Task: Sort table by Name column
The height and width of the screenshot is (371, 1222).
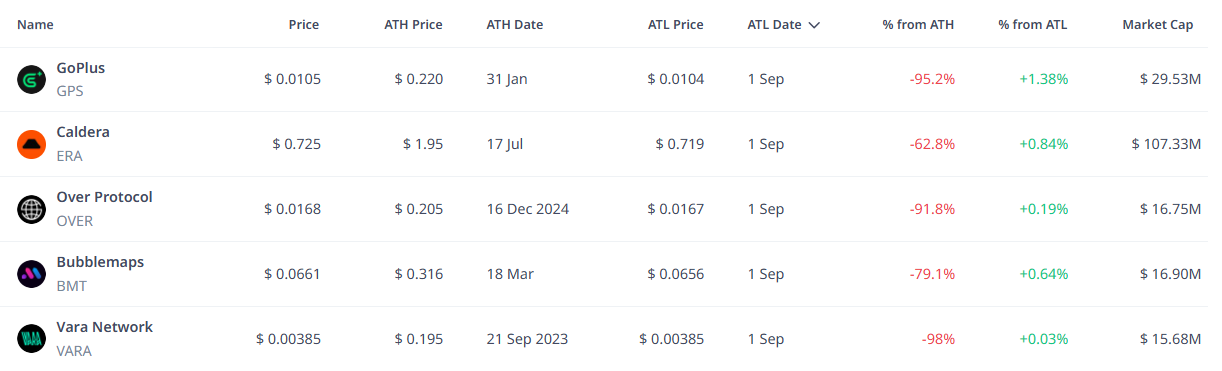Action: pyautogui.click(x=36, y=24)
